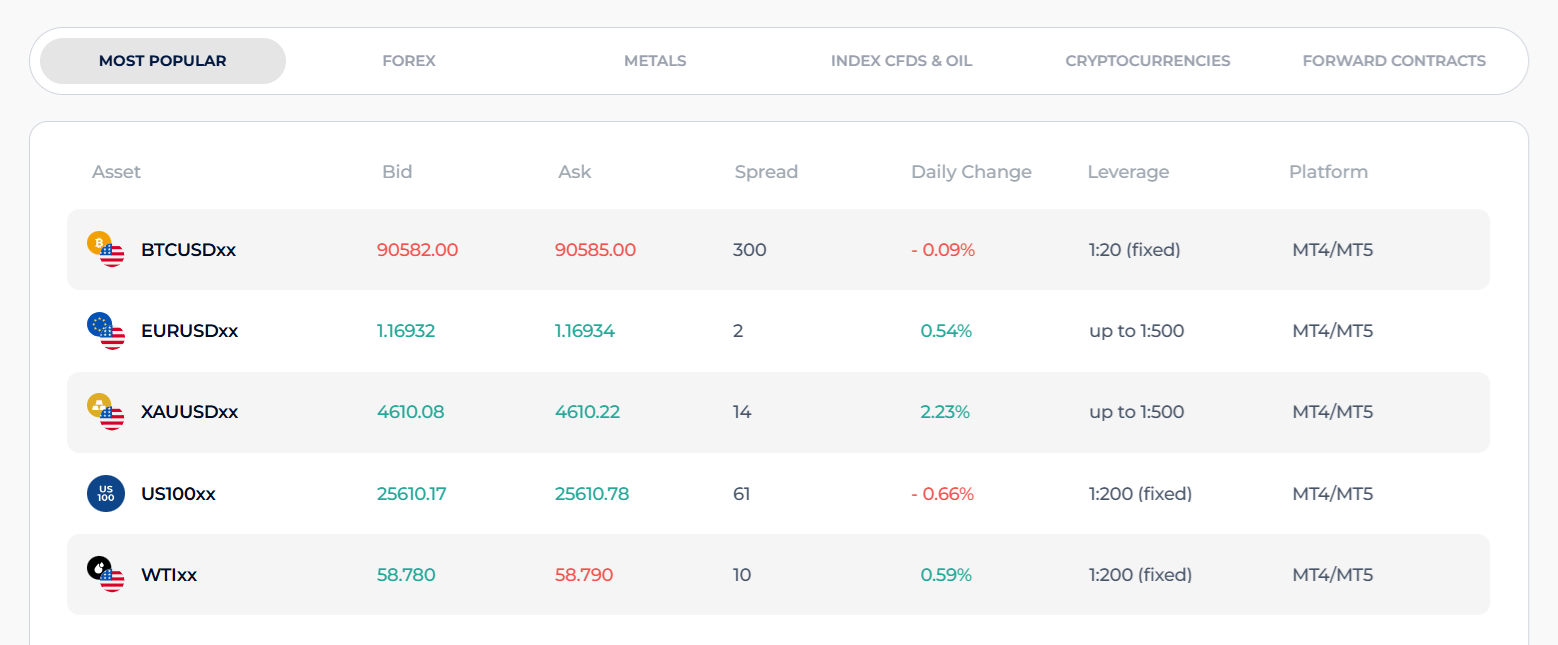Image resolution: width=1558 pixels, height=645 pixels.
Task: Switch to Index CFDs & Oil tab
Action: pos(901,61)
